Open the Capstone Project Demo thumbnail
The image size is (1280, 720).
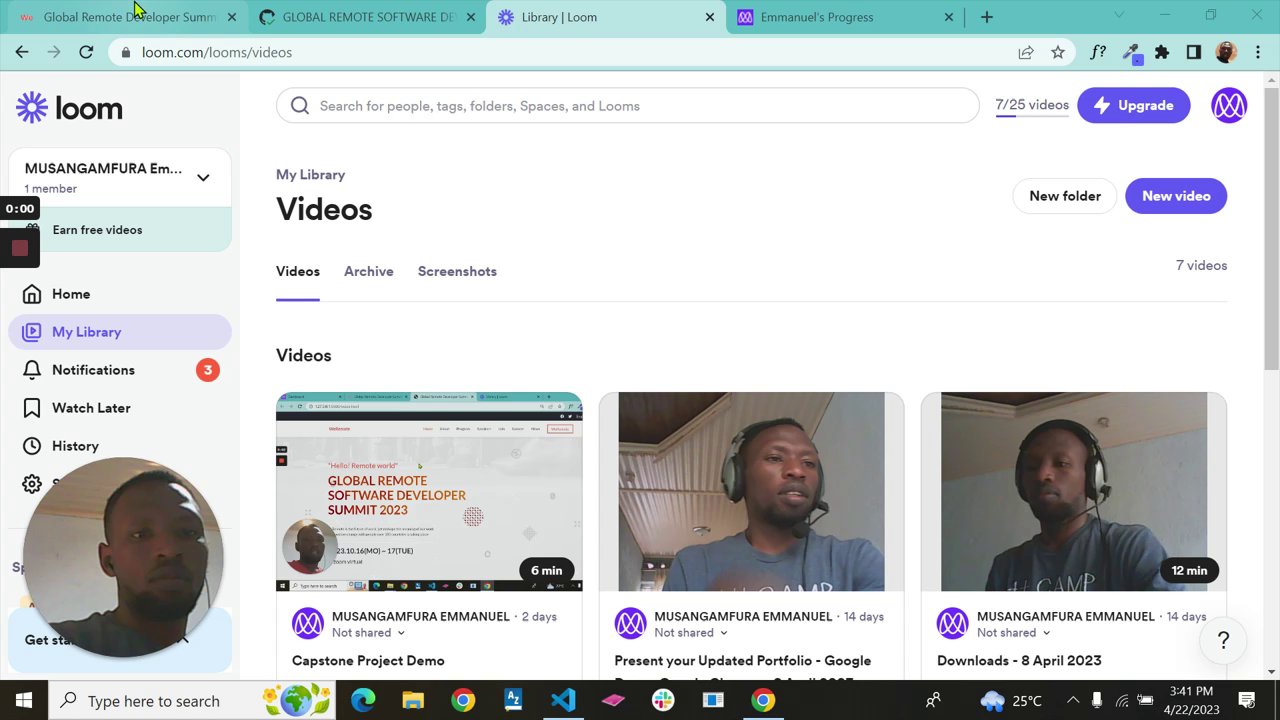(x=429, y=491)
